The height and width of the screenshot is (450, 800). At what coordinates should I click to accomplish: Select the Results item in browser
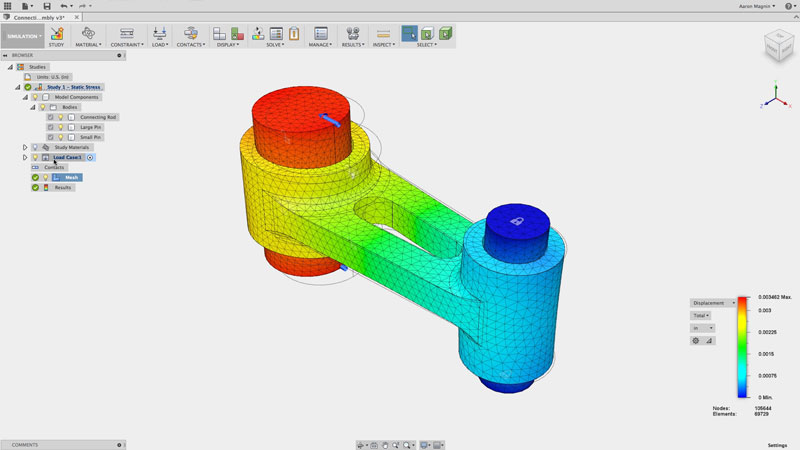click(62, 188)
